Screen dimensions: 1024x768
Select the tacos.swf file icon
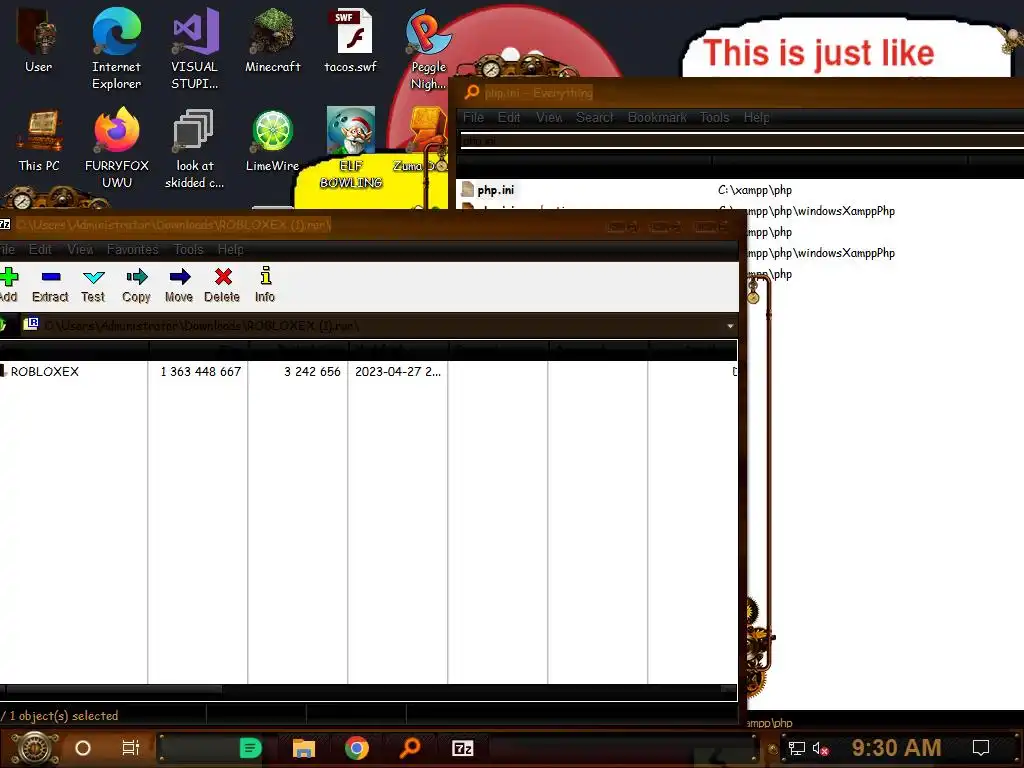[x=351, y=40]
